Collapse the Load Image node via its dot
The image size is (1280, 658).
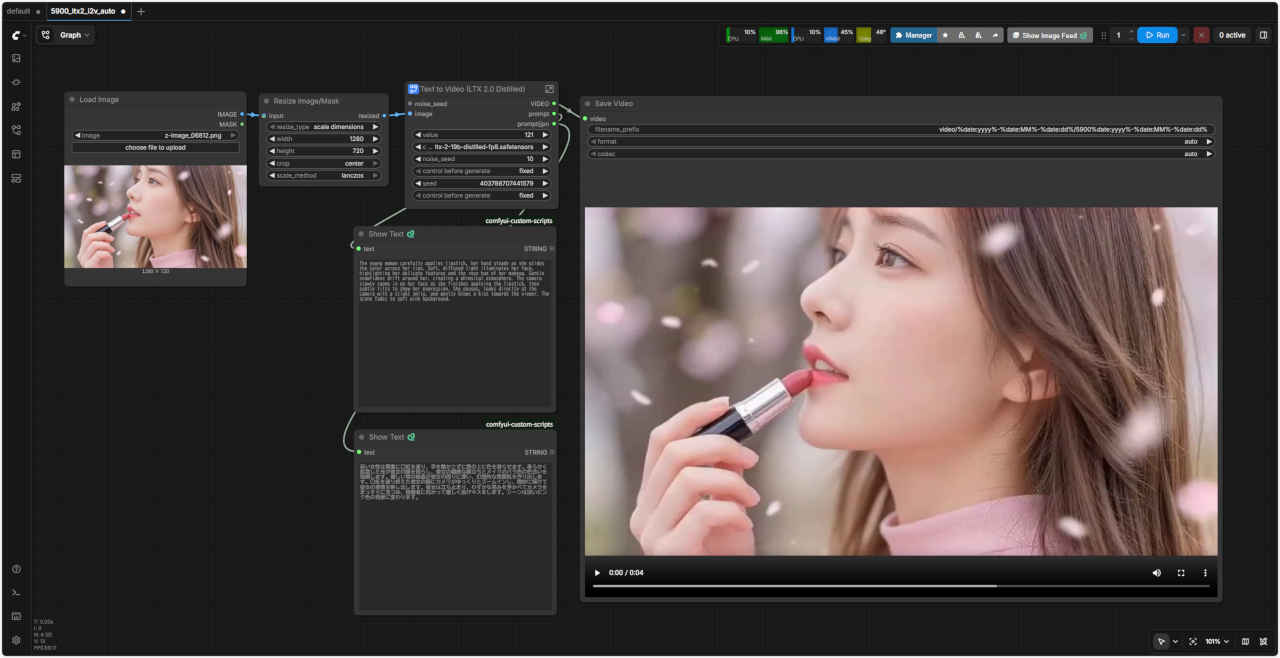click(72, 100)
